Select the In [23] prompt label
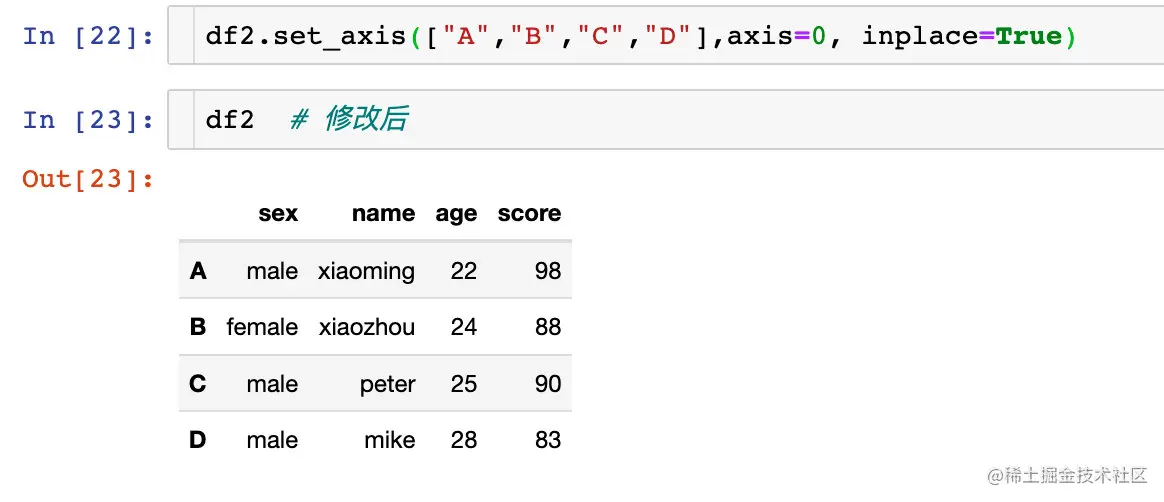This screenshot has height=502, width=1164. tap(88, 120)
